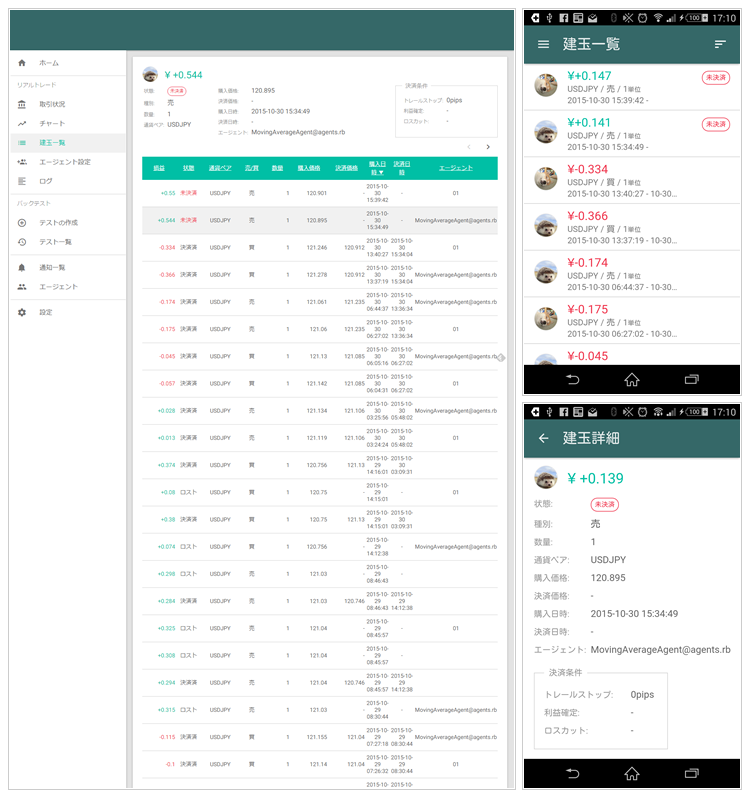Screen dimensions: 750x805
Task: Open mobile list item ¥-0.334
Action: pyautogui.click(x=632, y=180)
